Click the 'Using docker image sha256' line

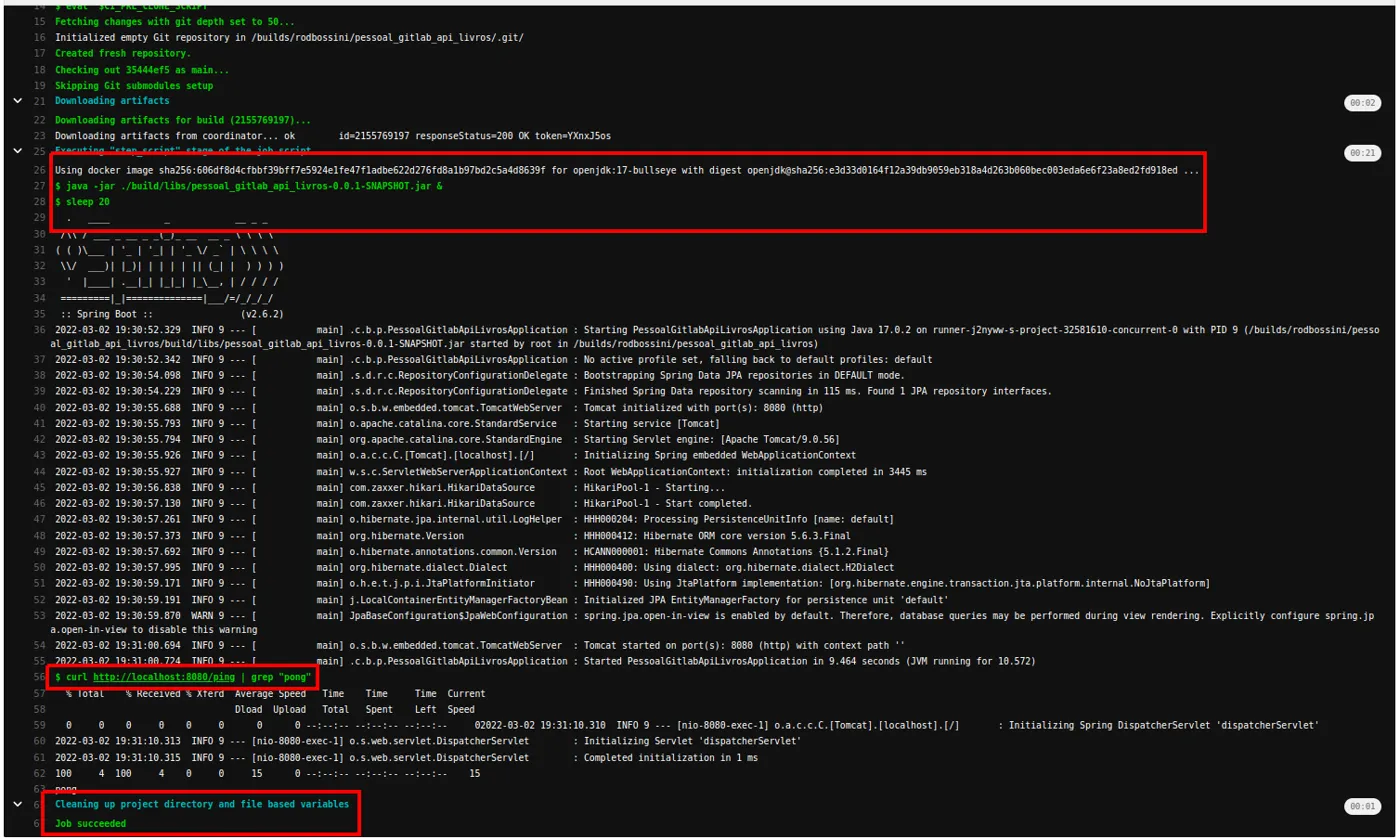[x=627, y=170]
